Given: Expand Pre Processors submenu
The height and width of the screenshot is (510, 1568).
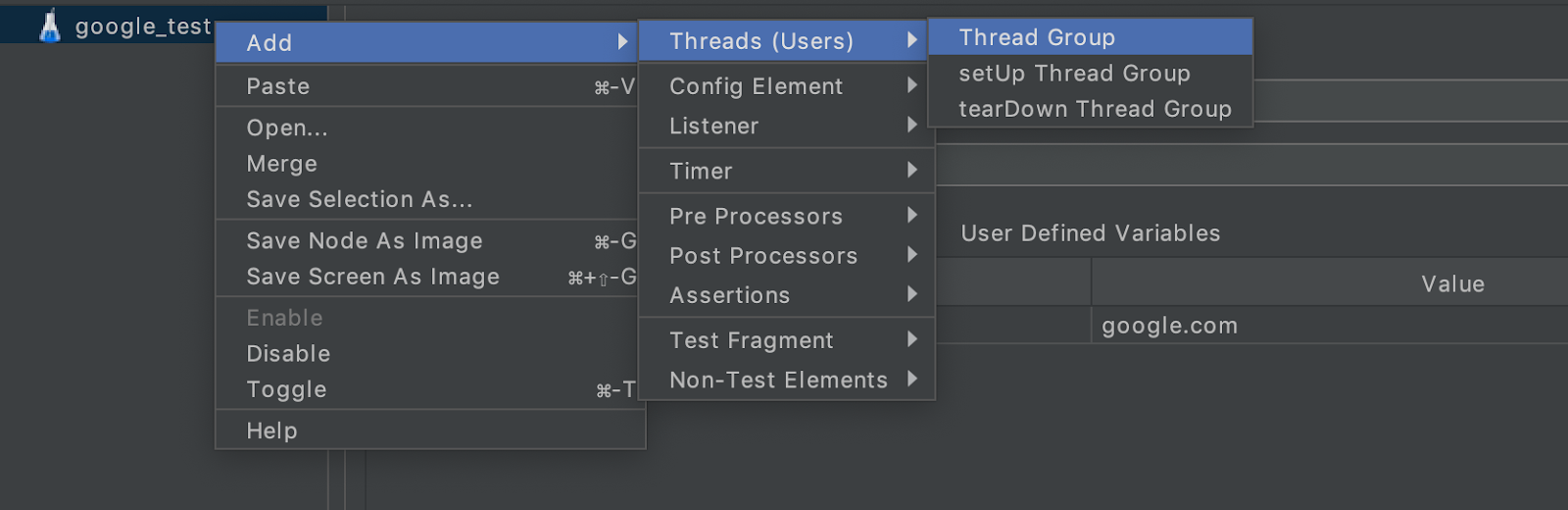Looking at the screenshot, I should 786,216.
